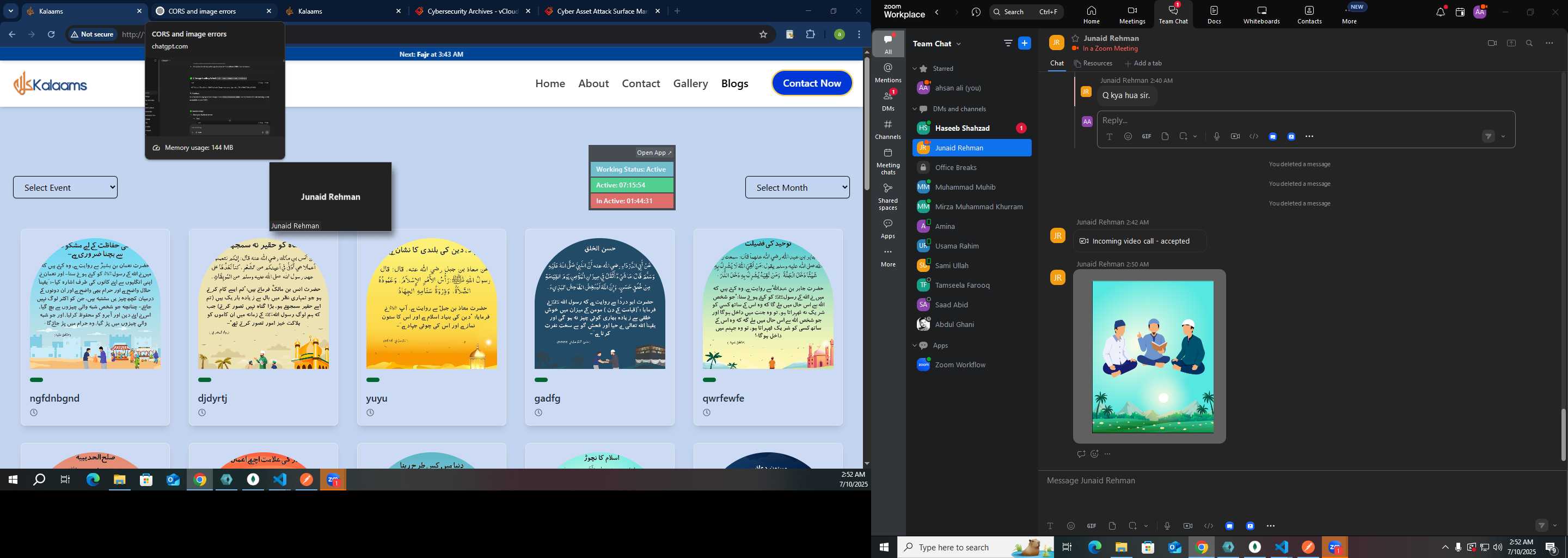Click GIF icon in bottom message composer
This screenshot has height=558, width=1568.
[1092, 526]
